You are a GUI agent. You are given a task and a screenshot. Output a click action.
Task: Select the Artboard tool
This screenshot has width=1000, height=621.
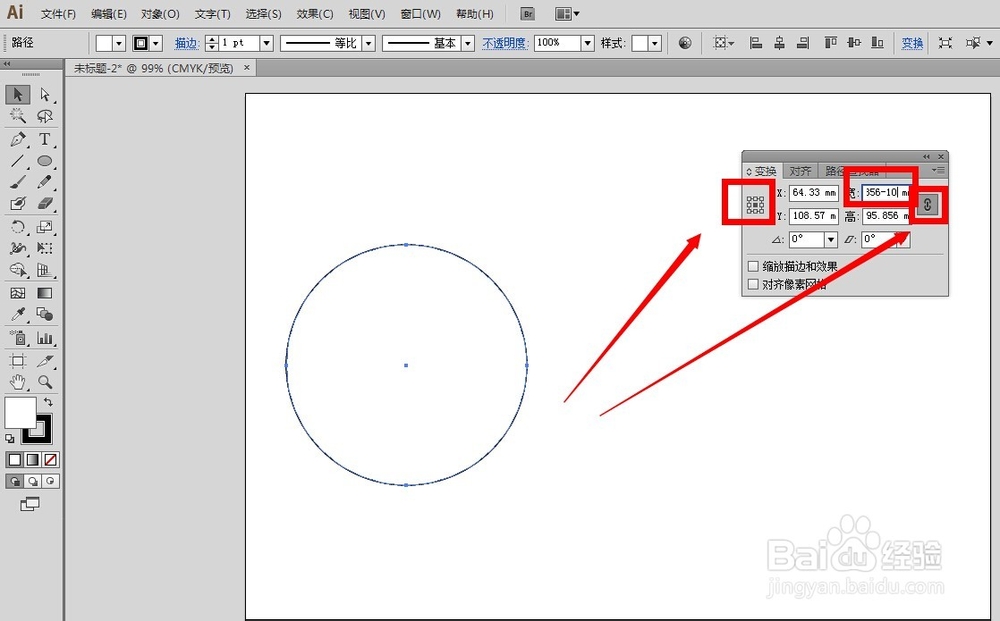point(18,361)
